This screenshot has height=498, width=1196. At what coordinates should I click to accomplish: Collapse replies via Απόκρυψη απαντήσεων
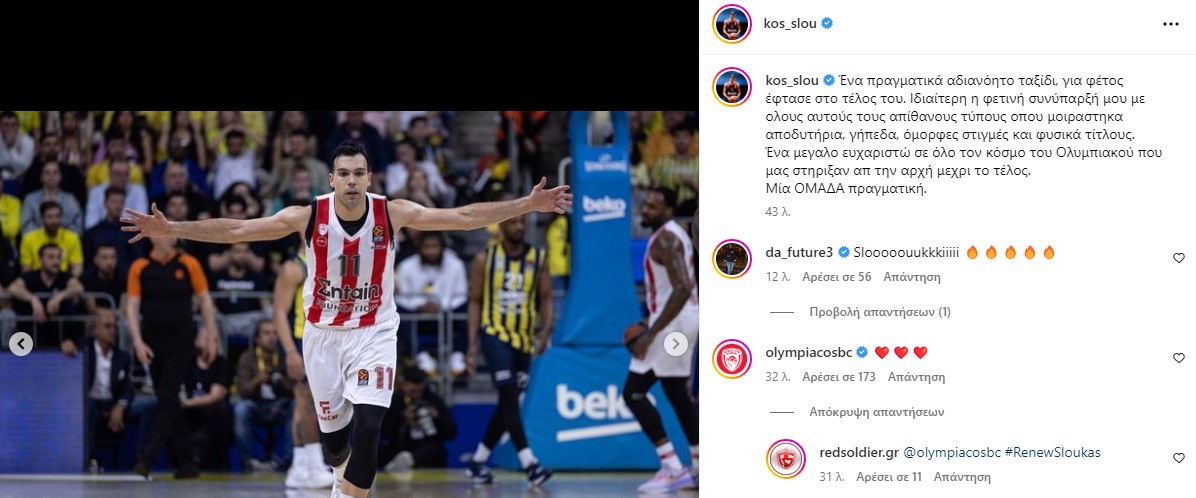pos(876,412)
